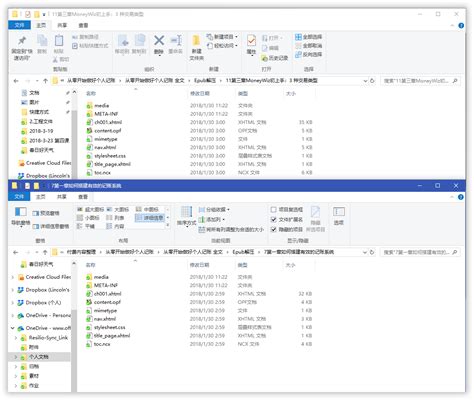Click the Up arrow in bottom window address bar
The width and height of the screenshot is (474, 400).
coord(45,252)
